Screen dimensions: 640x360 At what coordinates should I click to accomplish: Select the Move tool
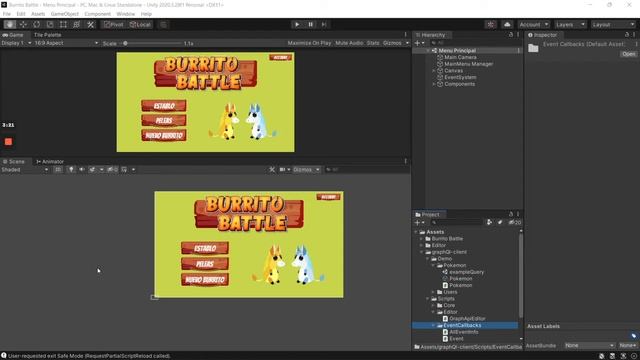[x=23, y=24]
